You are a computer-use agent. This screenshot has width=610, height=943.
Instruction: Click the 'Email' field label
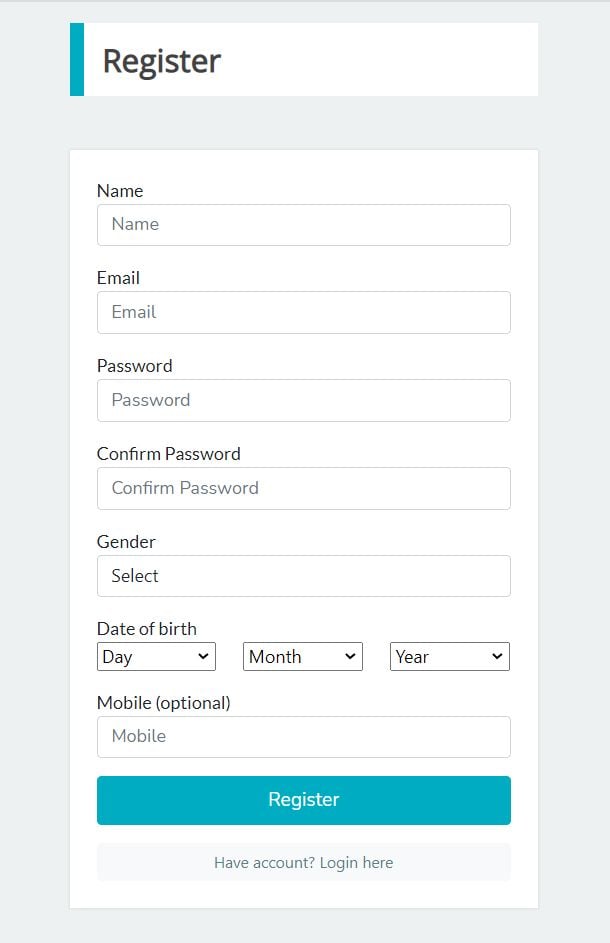[x=118, y=278]
